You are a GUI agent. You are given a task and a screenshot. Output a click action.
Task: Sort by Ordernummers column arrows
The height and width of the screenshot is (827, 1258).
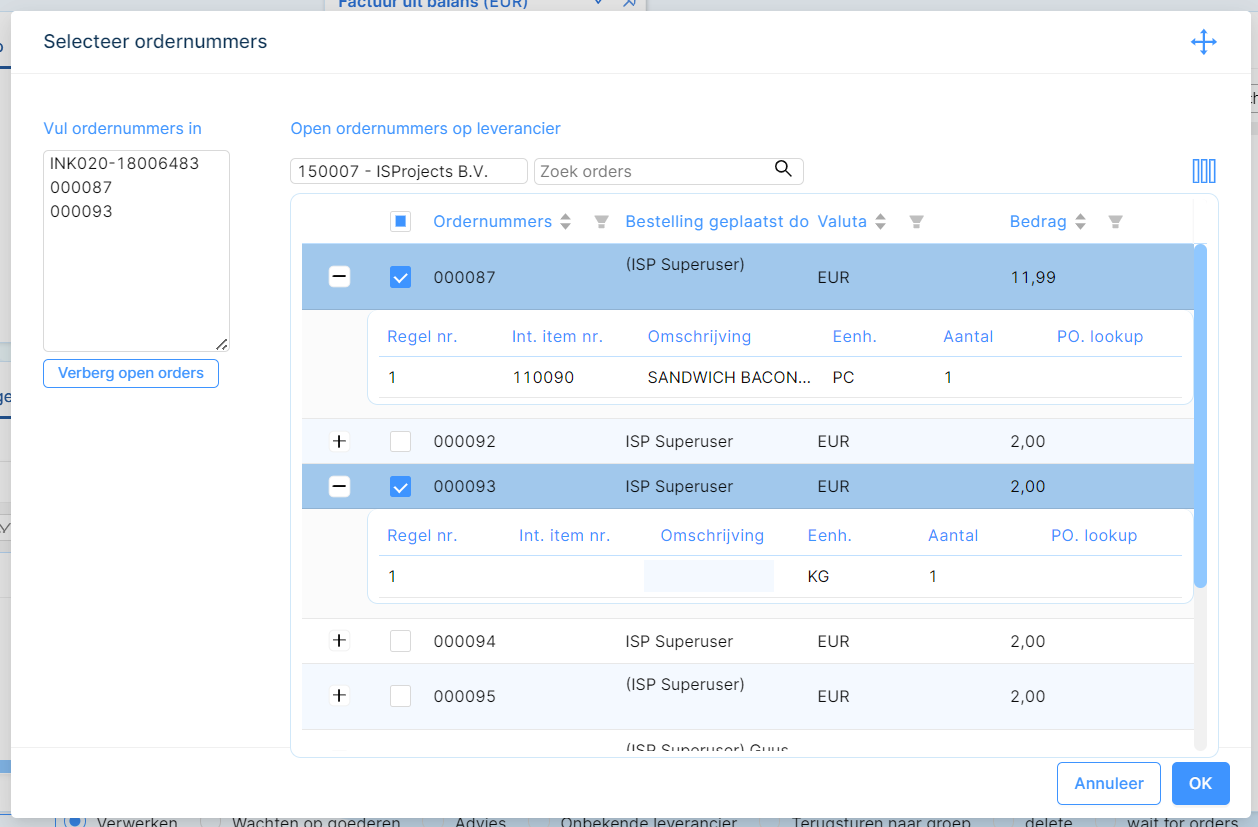tap(566, 222)
